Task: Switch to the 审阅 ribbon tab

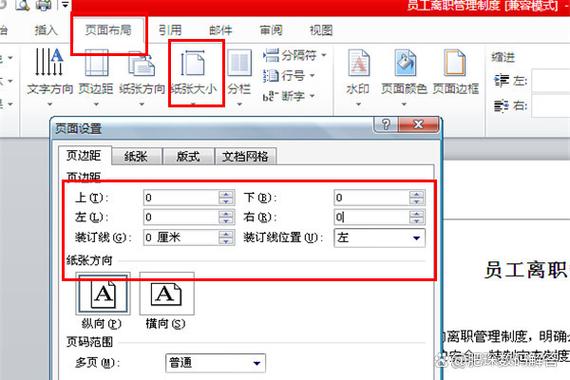Action: (x=271, y=30)
